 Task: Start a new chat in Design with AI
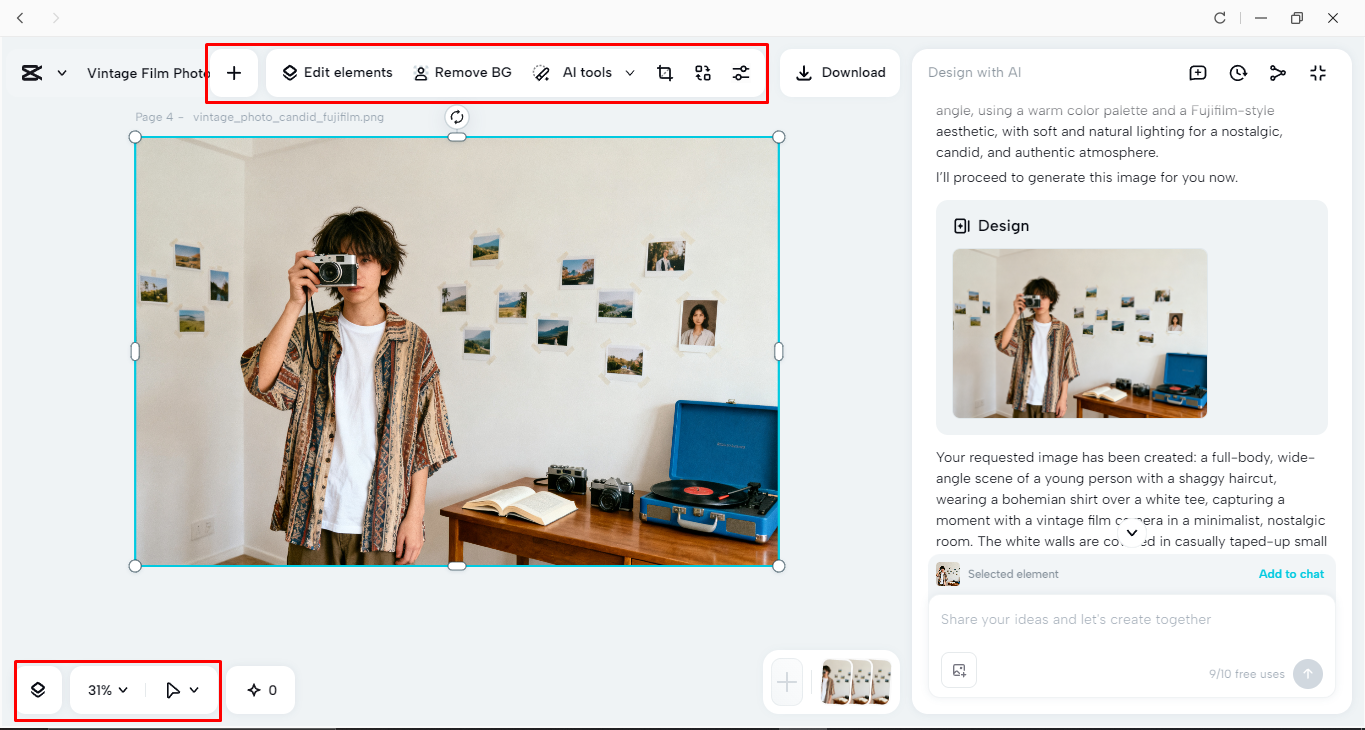pos(1198,73)
